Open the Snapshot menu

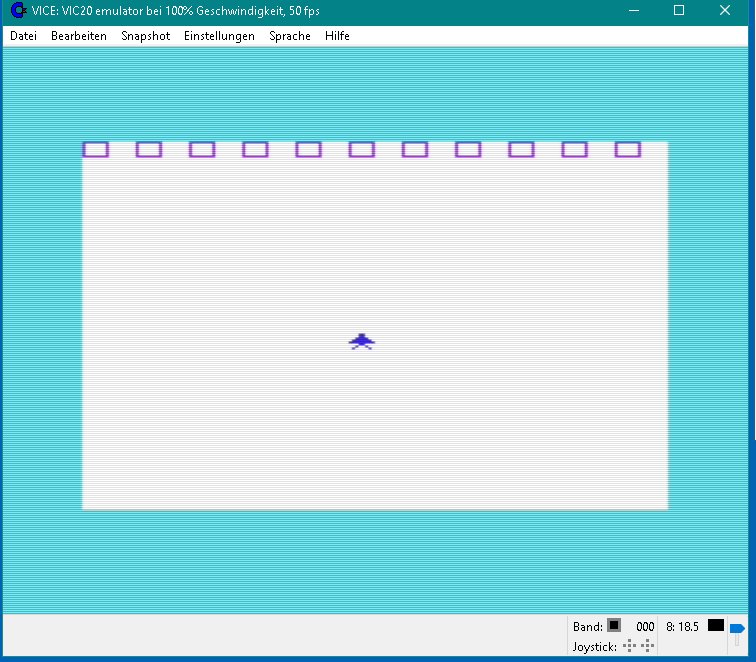click(x=146, y=36)
